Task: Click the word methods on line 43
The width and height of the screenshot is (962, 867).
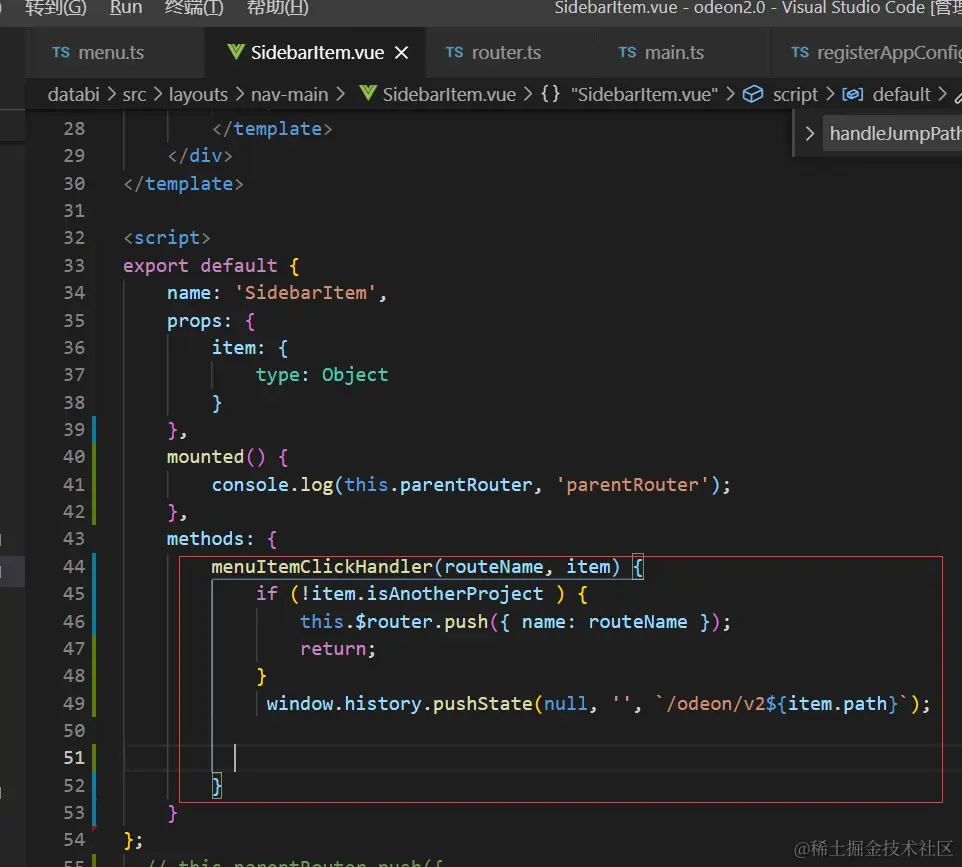Action: click(x=206, y=539)
